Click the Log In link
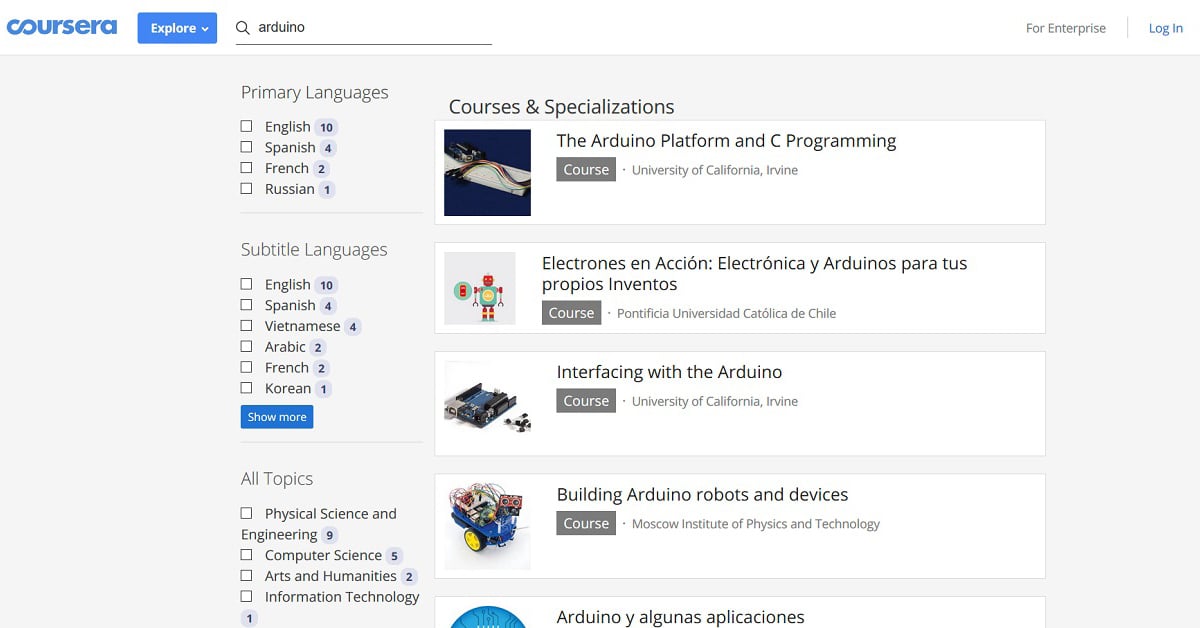 point(1165,28)
